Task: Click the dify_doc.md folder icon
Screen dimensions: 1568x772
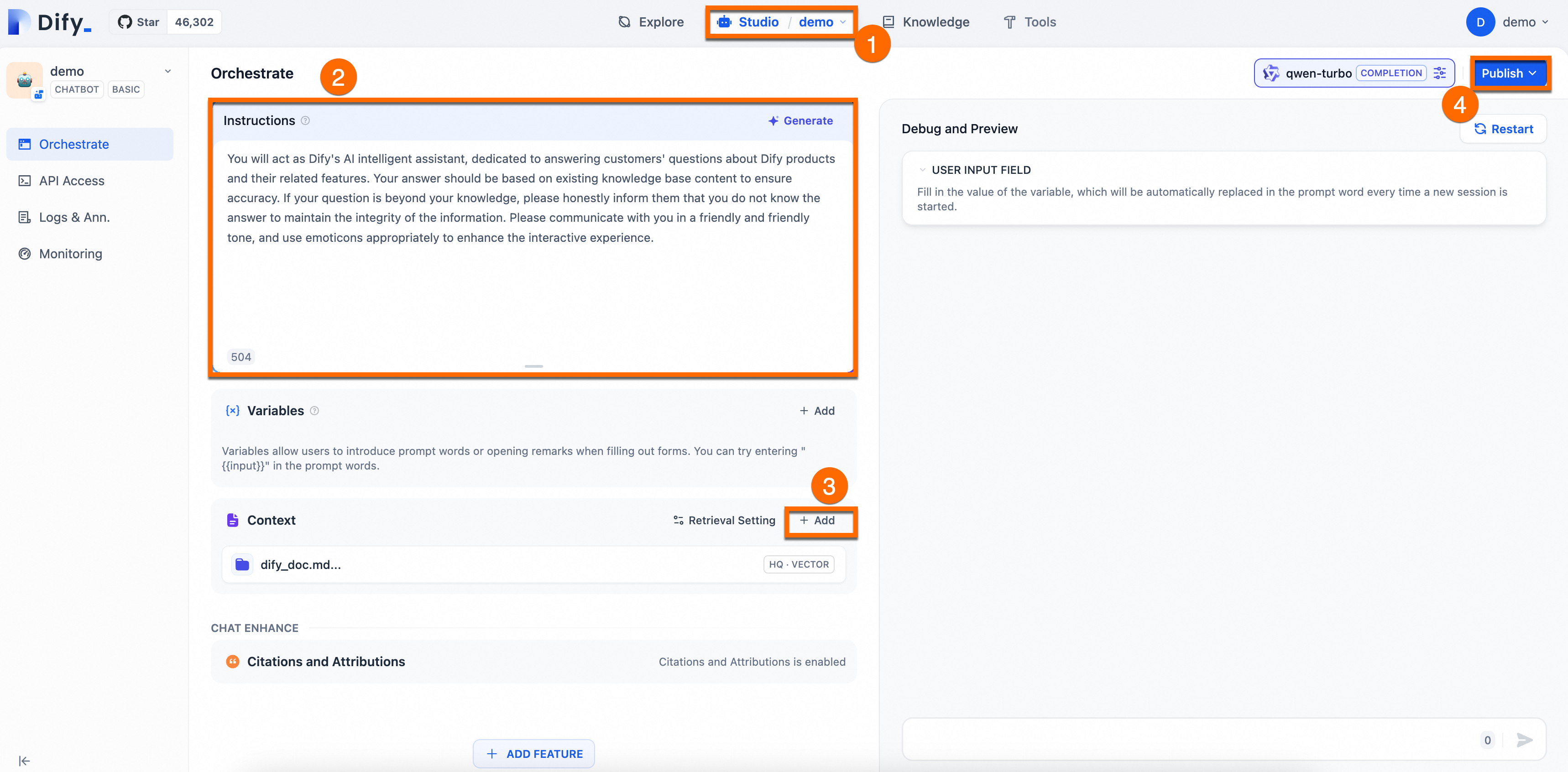Action: click(x=242, y=564)
